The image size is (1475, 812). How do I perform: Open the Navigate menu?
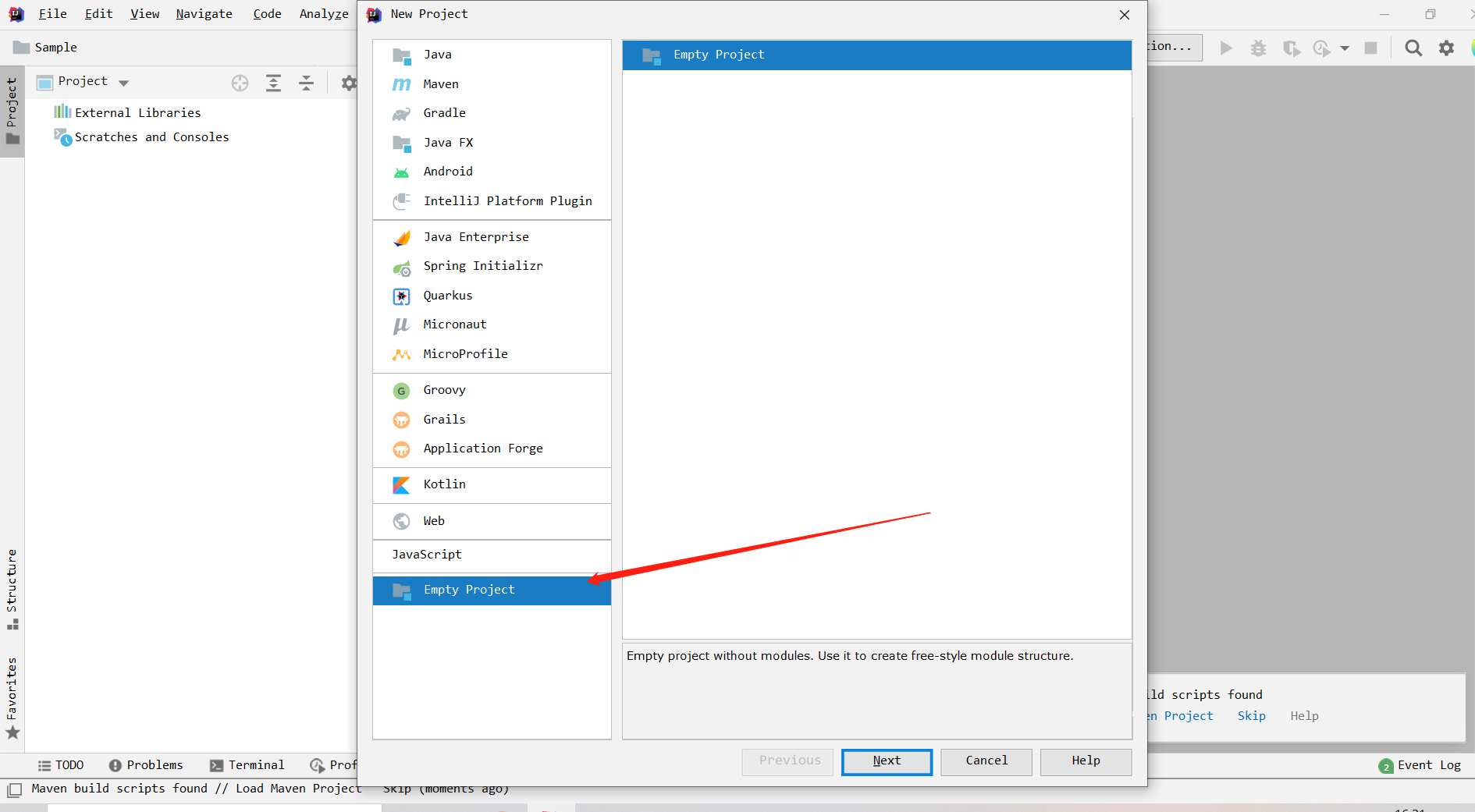[x=204, y=14]
